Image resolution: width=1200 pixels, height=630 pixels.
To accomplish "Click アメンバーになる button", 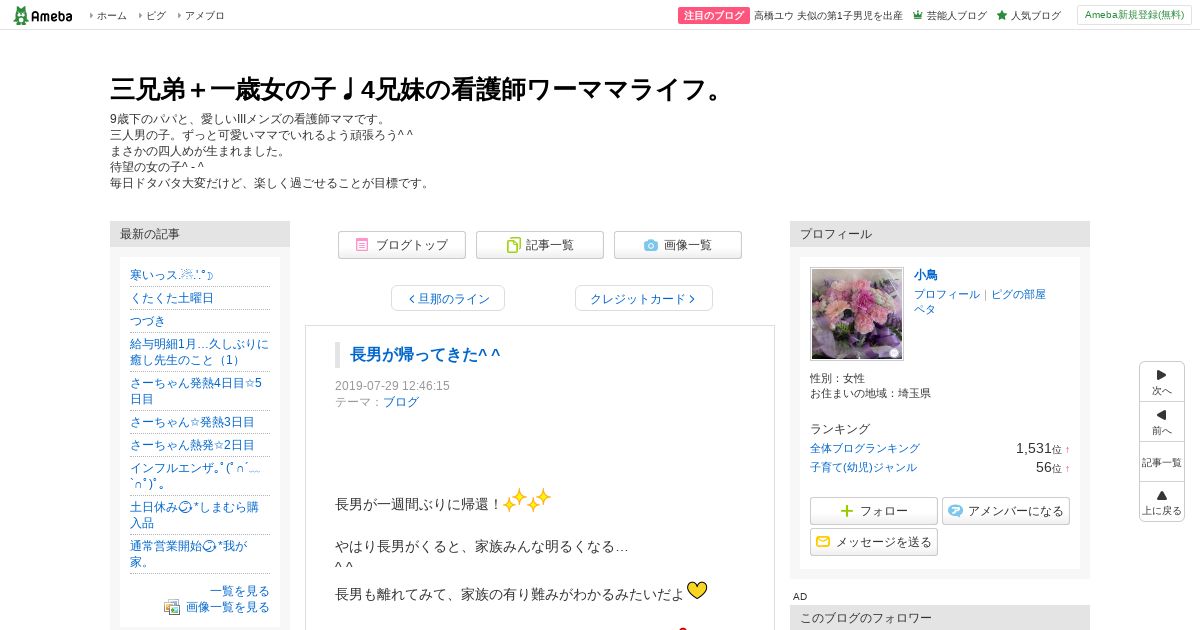I will (x=1006, y=511).
